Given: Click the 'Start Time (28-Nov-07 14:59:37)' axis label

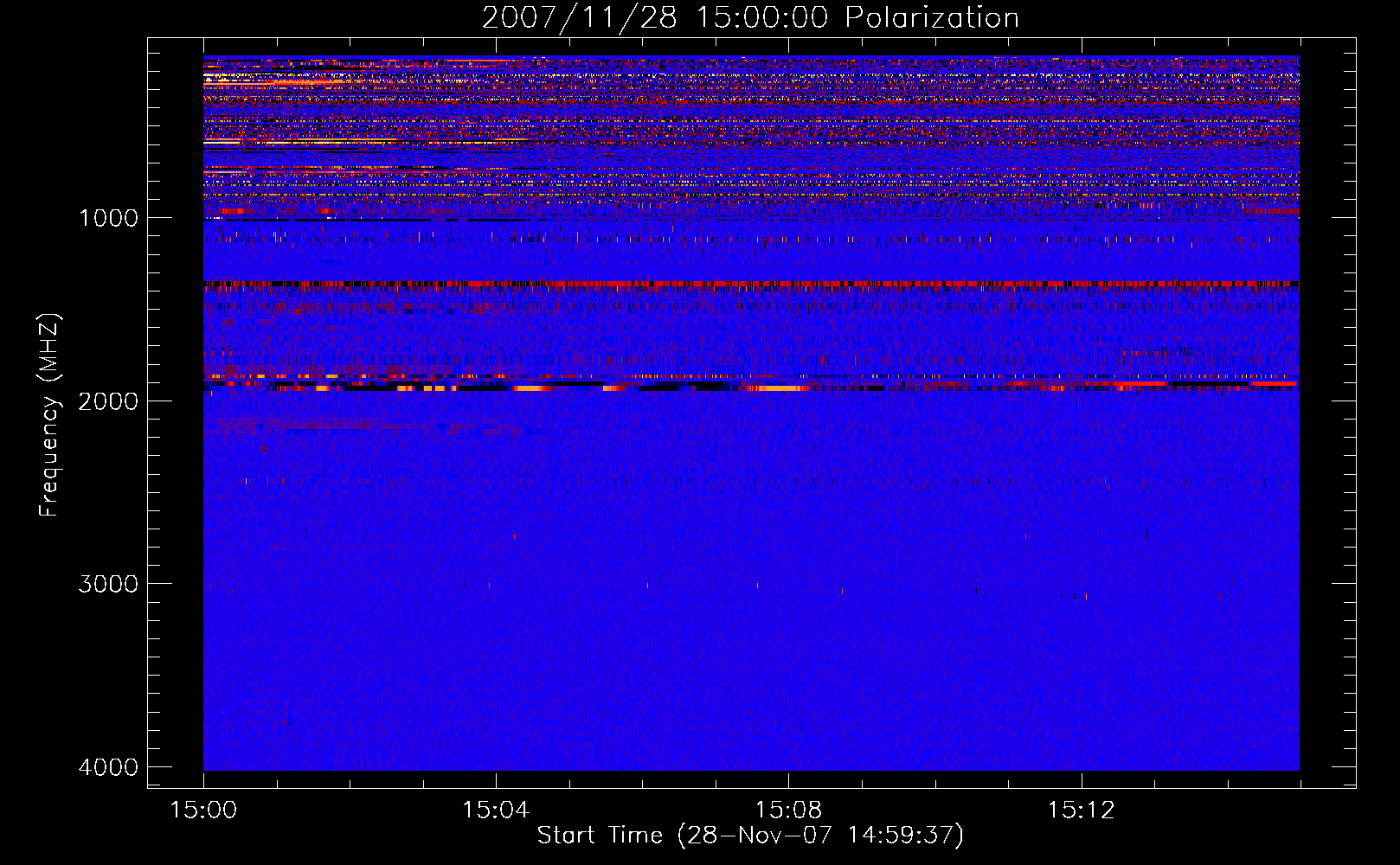Looking at the screenshot, I should tap(750, 836).
